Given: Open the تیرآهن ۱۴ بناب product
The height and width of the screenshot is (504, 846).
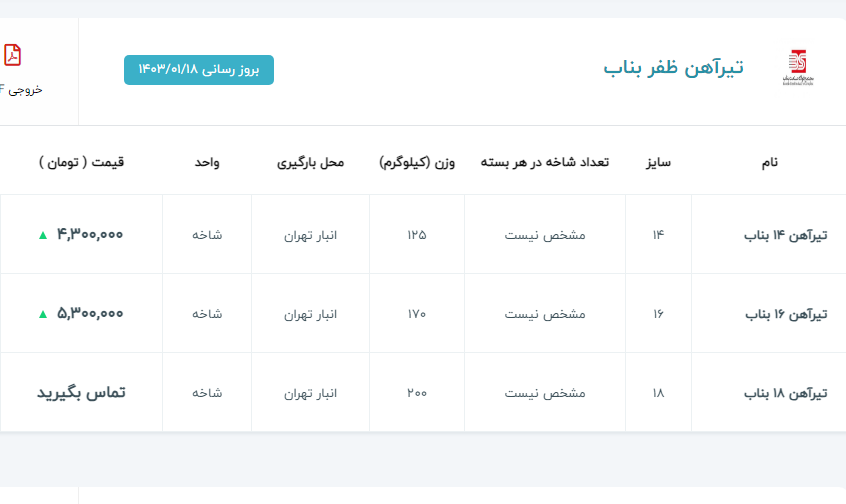Looking at the screenshot, I should click(787, 235).
